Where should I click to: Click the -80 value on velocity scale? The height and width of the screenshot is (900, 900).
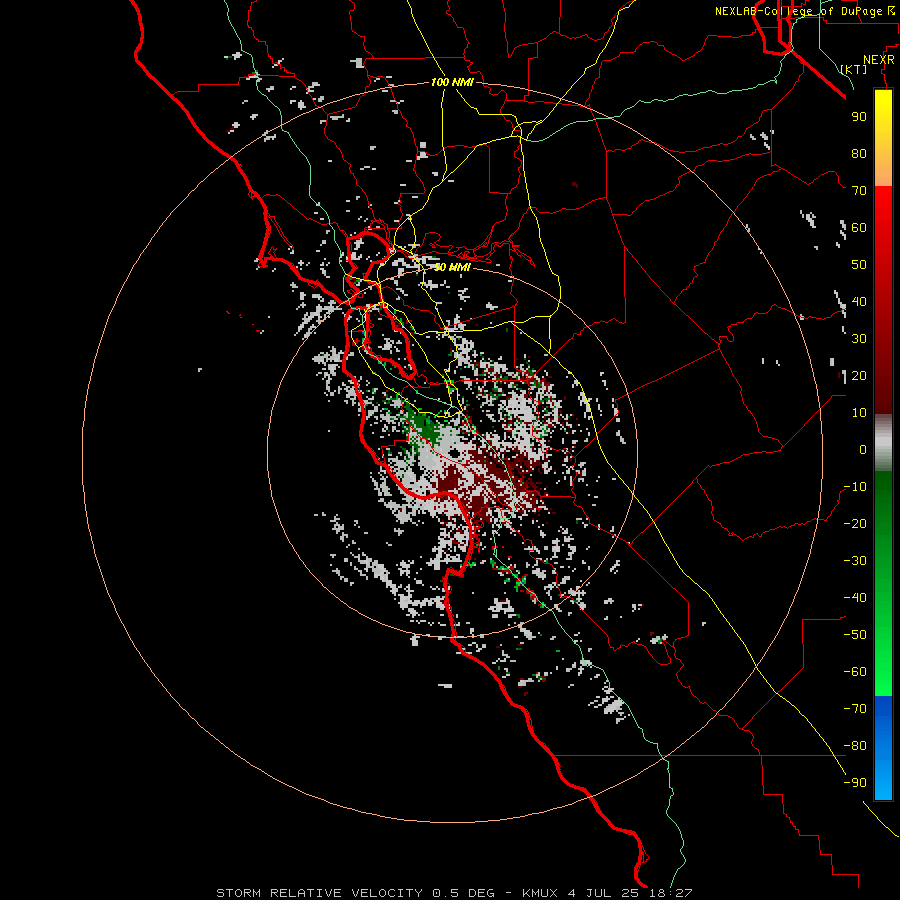(855, 746)
